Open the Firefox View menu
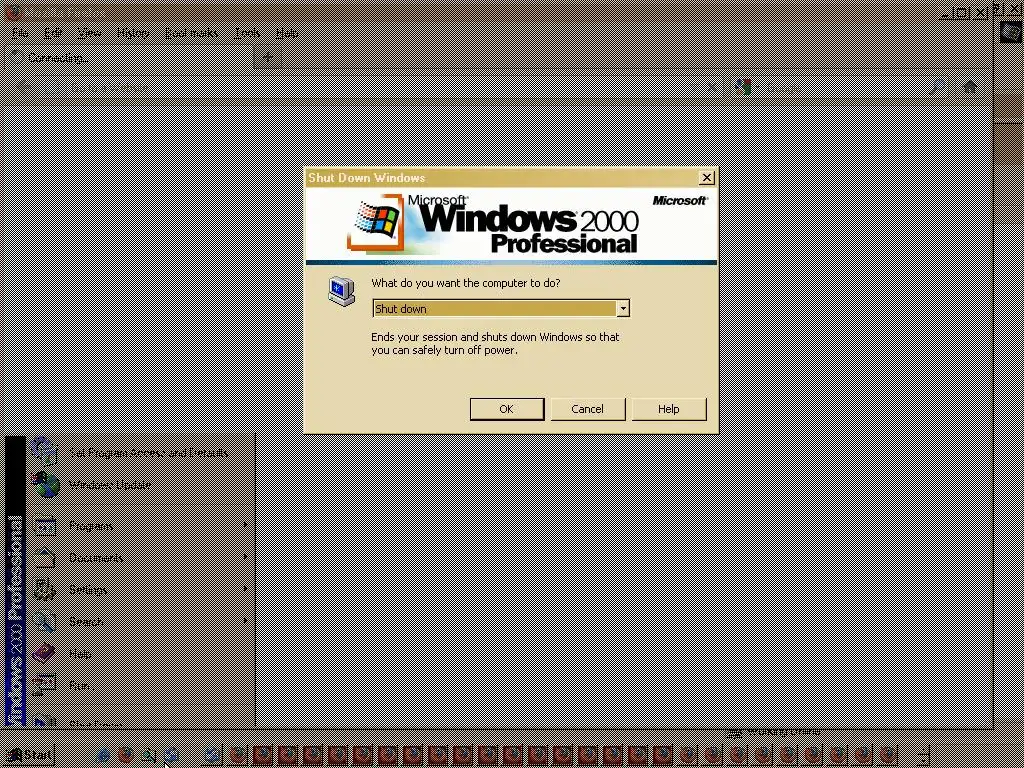This screenshot has height=768, width=1024. coord(89,33)
